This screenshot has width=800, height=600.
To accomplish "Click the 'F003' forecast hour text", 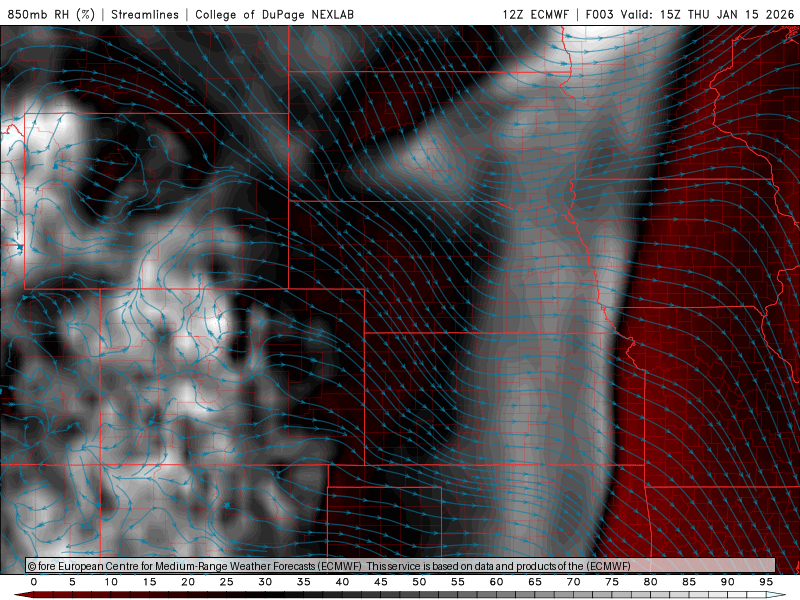I will (x=599, y=14).
